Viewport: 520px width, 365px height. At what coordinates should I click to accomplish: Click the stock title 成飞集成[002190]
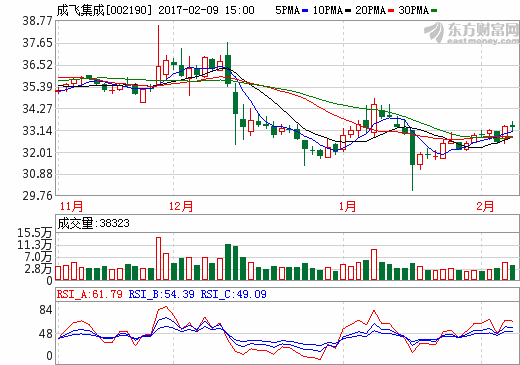pyautogui.click(x=104, y=10)
